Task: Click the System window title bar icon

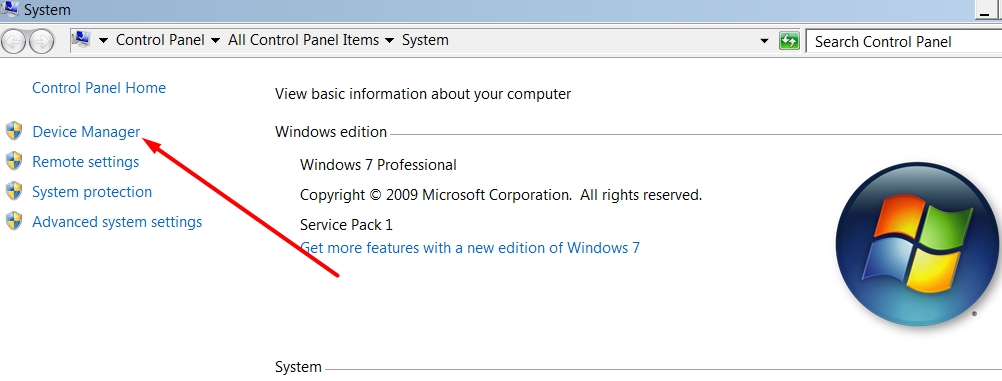Action: coord(10,10)
